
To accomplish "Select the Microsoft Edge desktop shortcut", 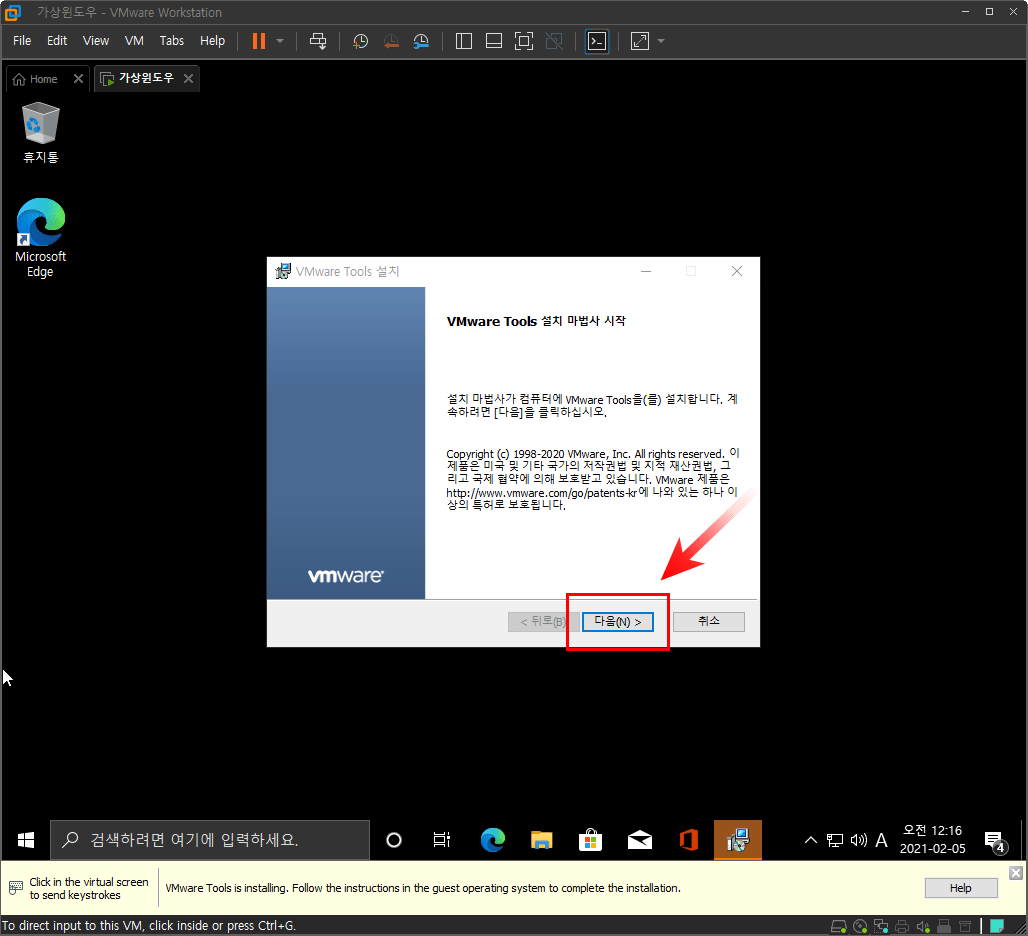I will [x=41, y=237].
